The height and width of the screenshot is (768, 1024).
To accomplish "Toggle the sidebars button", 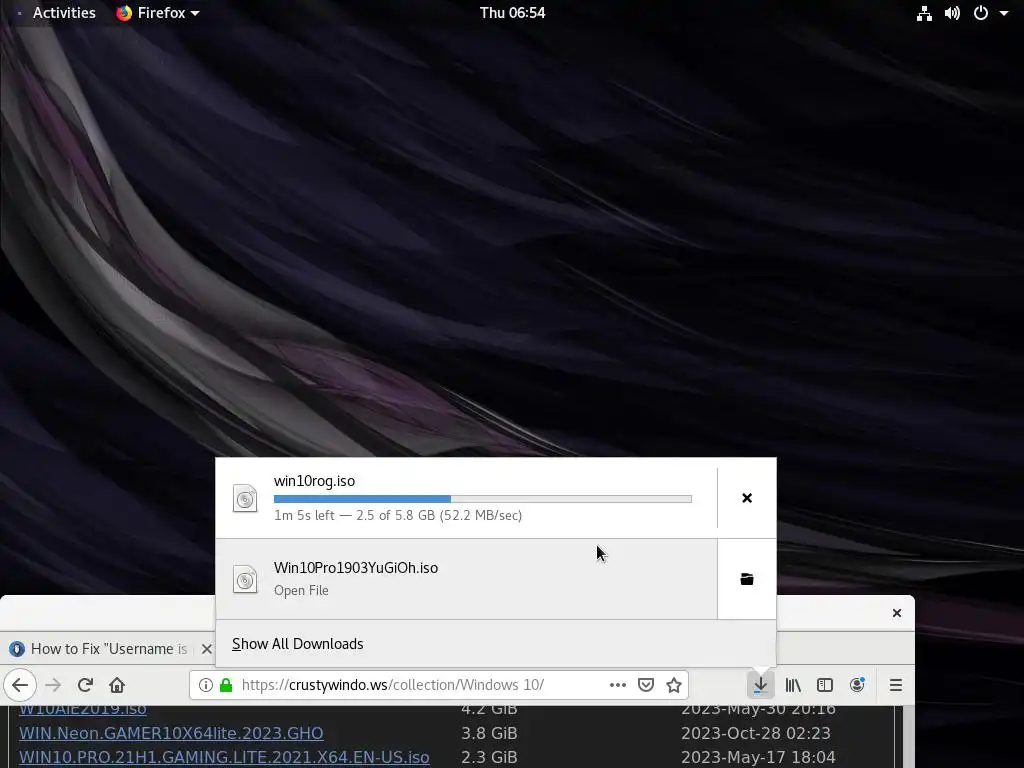I will tap(825, 685).
